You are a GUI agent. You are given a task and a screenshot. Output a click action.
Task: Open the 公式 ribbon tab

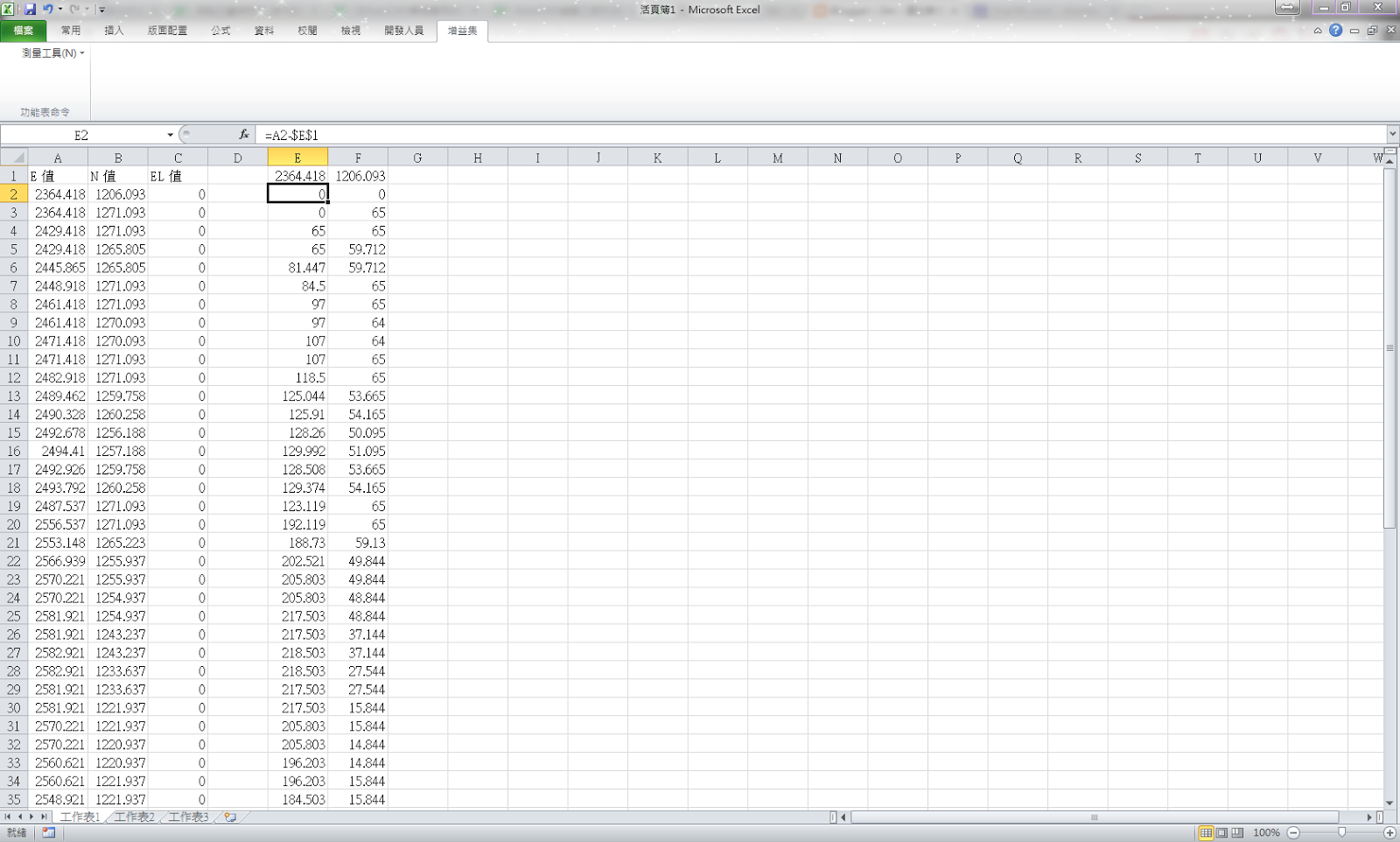point(220,31)
